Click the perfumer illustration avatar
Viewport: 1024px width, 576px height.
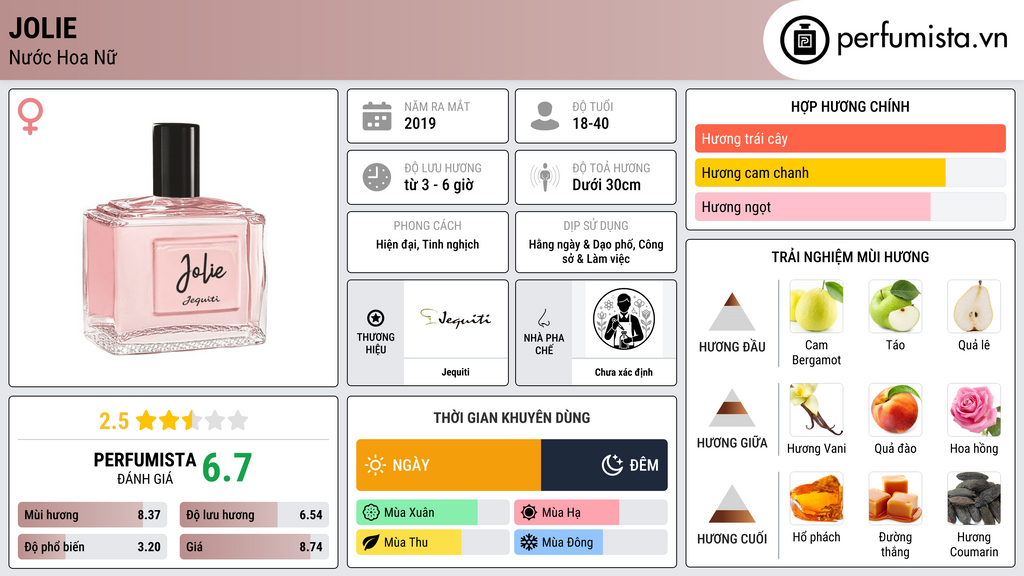click(624, 319)
